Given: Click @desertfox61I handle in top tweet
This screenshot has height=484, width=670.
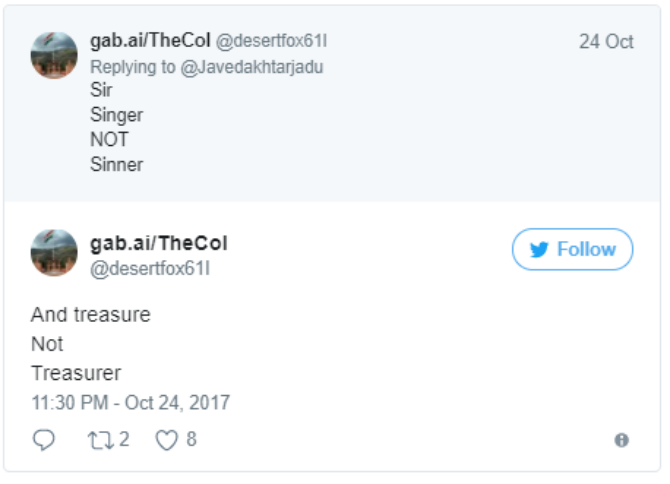Looking at the screenshot, I should (271, 41).
